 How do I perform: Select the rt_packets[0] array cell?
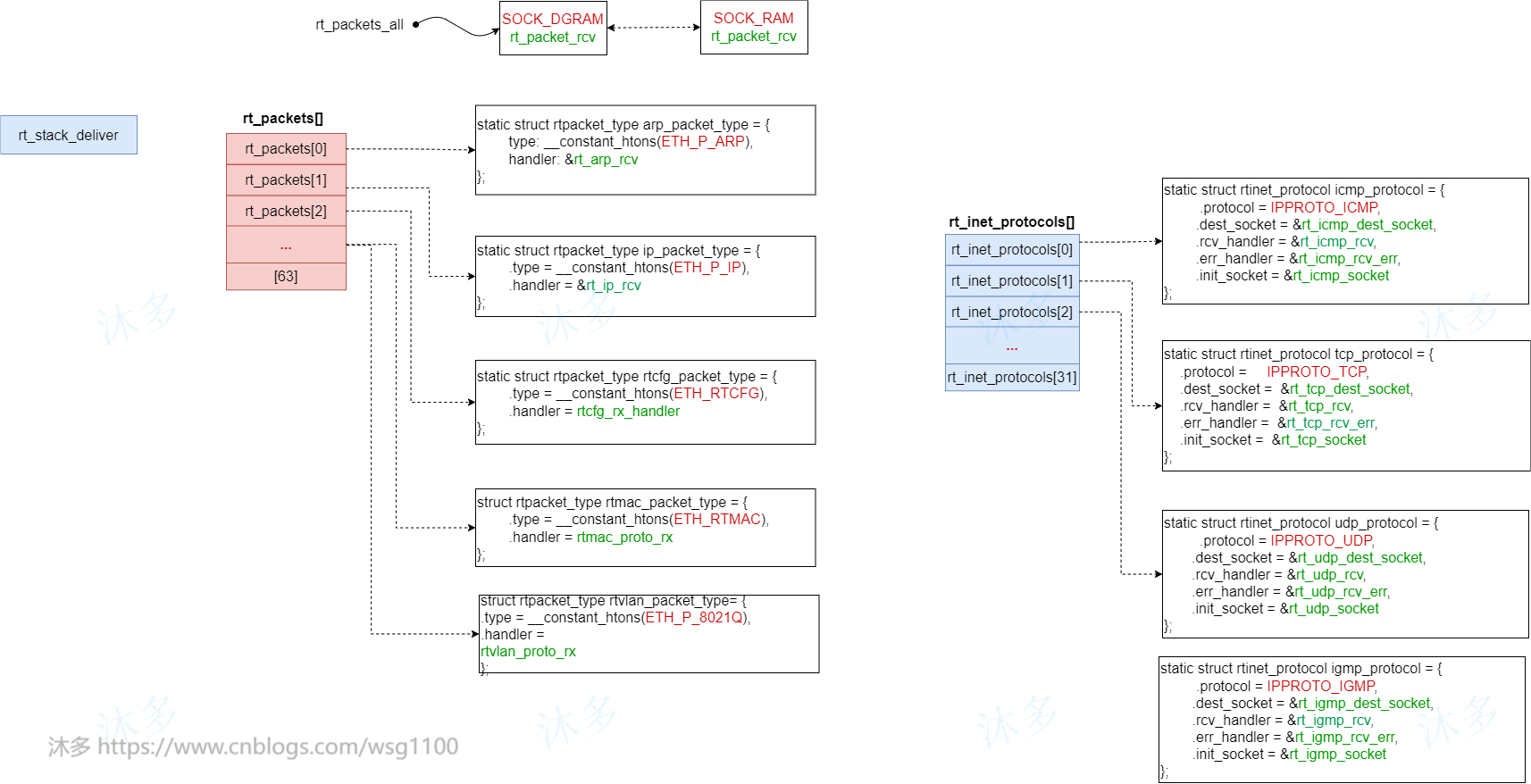[286, 149]
